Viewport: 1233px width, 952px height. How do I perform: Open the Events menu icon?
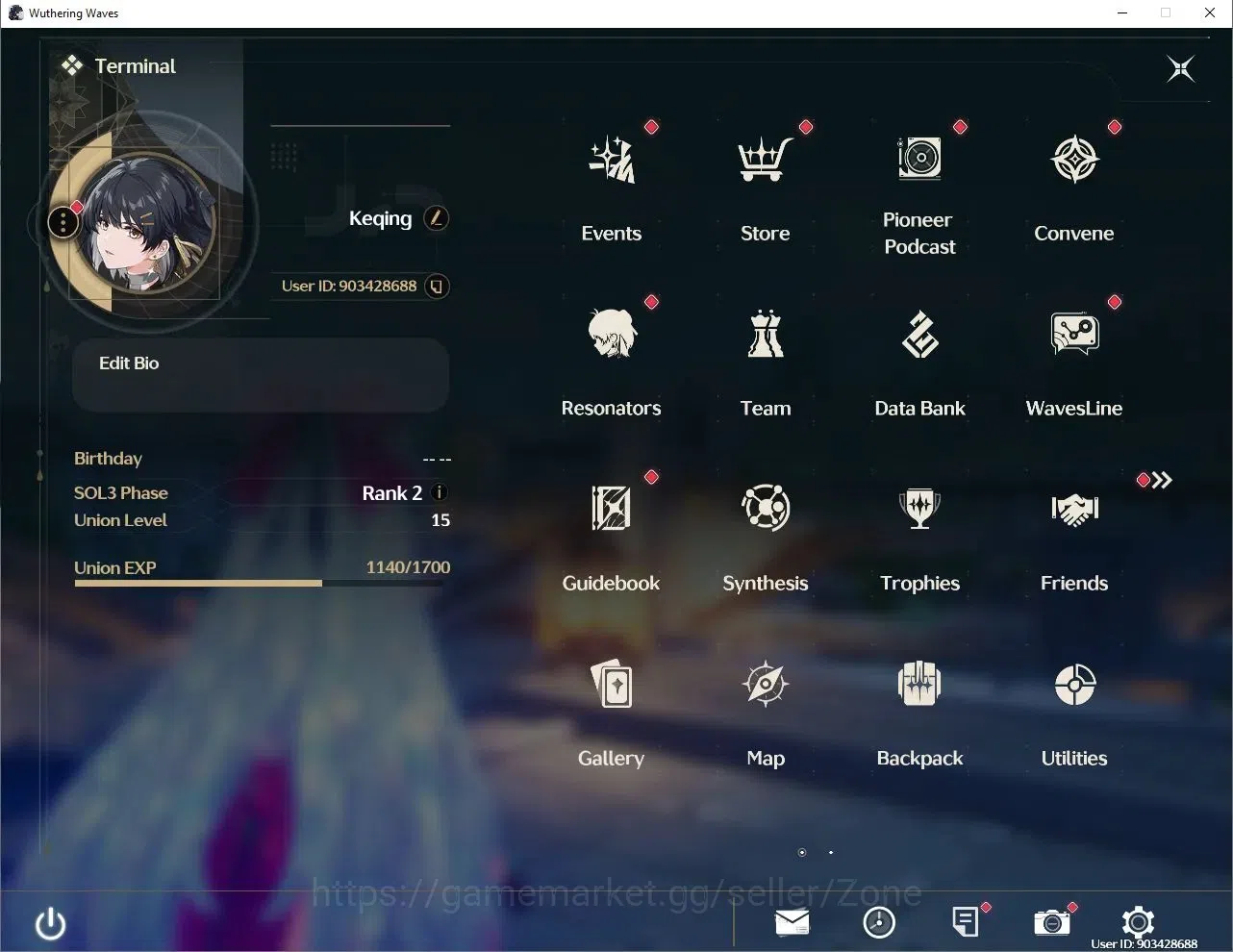point(612,160)
